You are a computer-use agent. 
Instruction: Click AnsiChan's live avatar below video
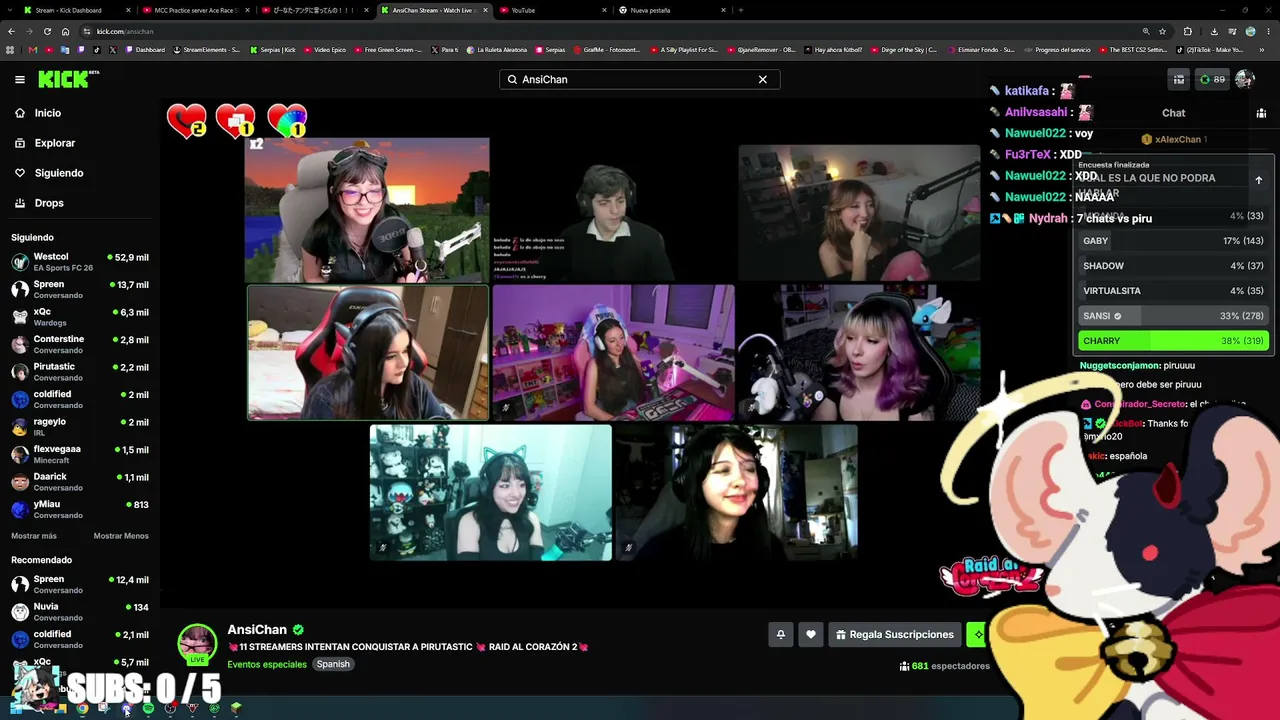pos(197,645)
